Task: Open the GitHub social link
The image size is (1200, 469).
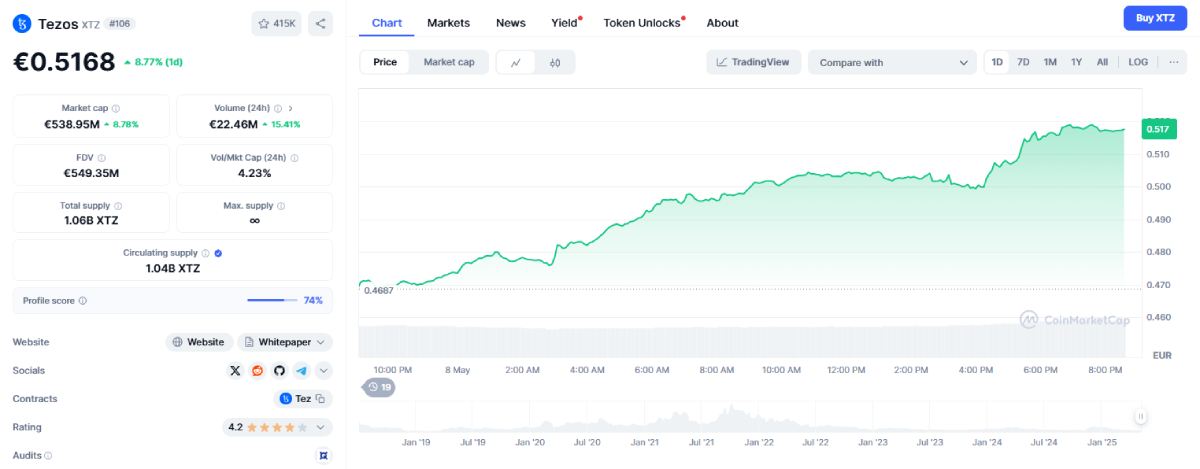Action: [x=280, y=371]
